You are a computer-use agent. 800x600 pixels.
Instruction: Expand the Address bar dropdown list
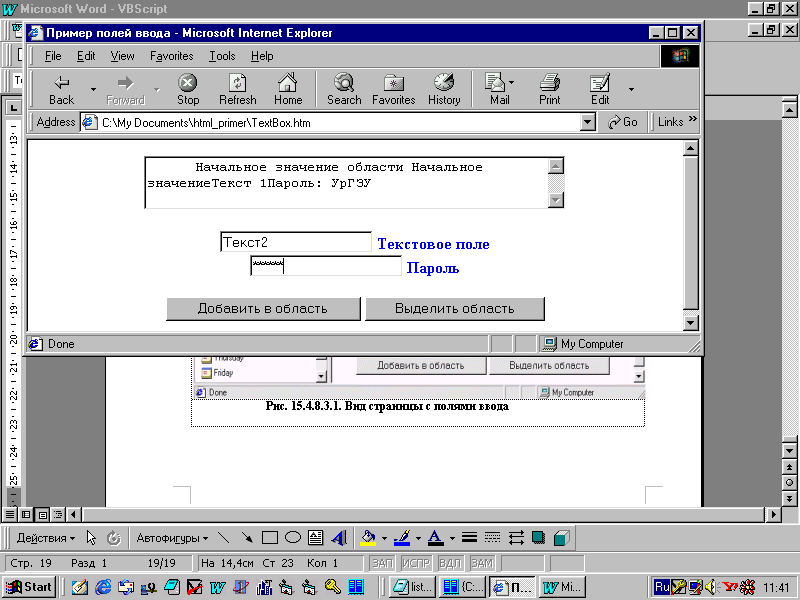pos(588,122)
